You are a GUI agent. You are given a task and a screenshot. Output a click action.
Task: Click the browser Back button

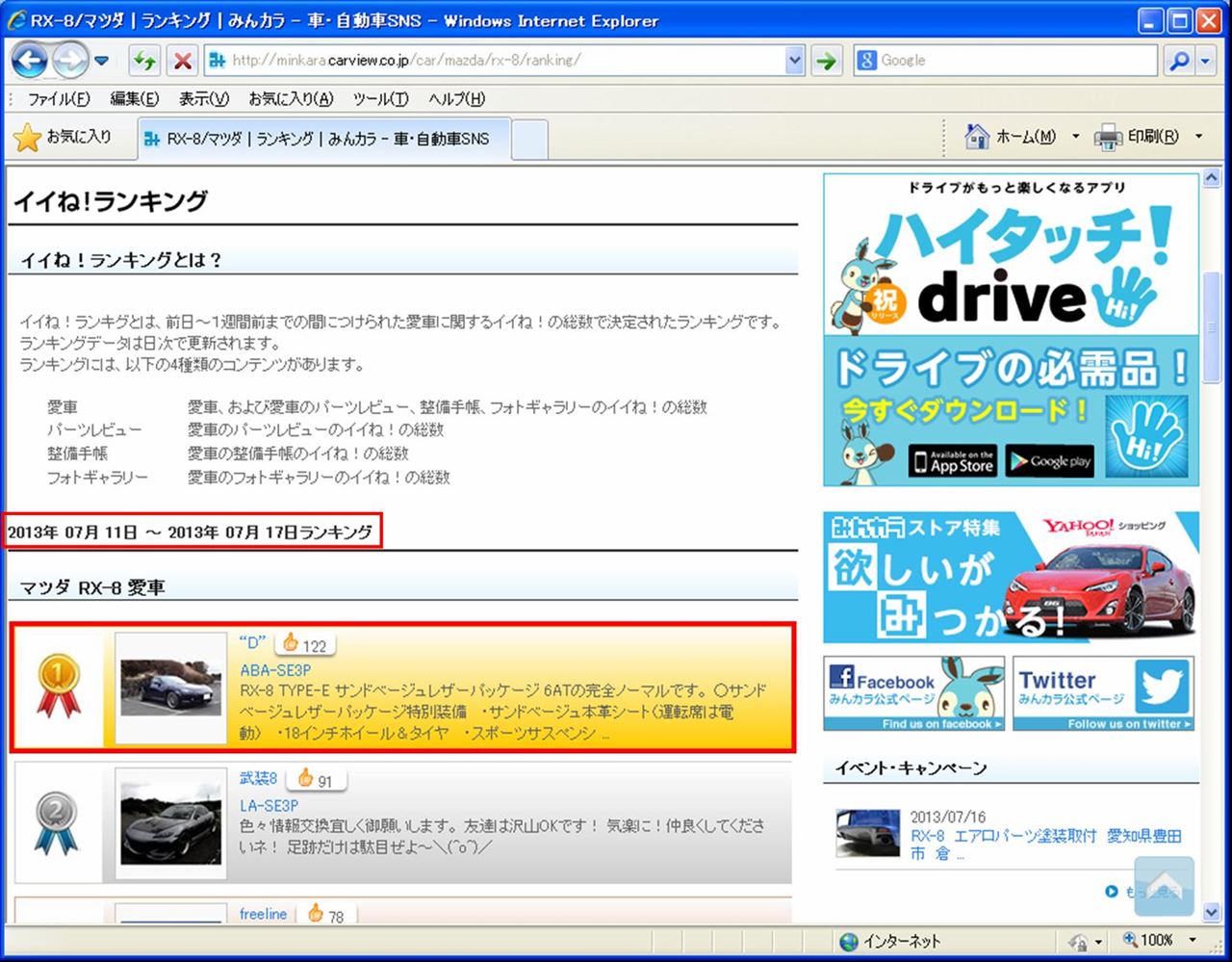coord(30,61)
